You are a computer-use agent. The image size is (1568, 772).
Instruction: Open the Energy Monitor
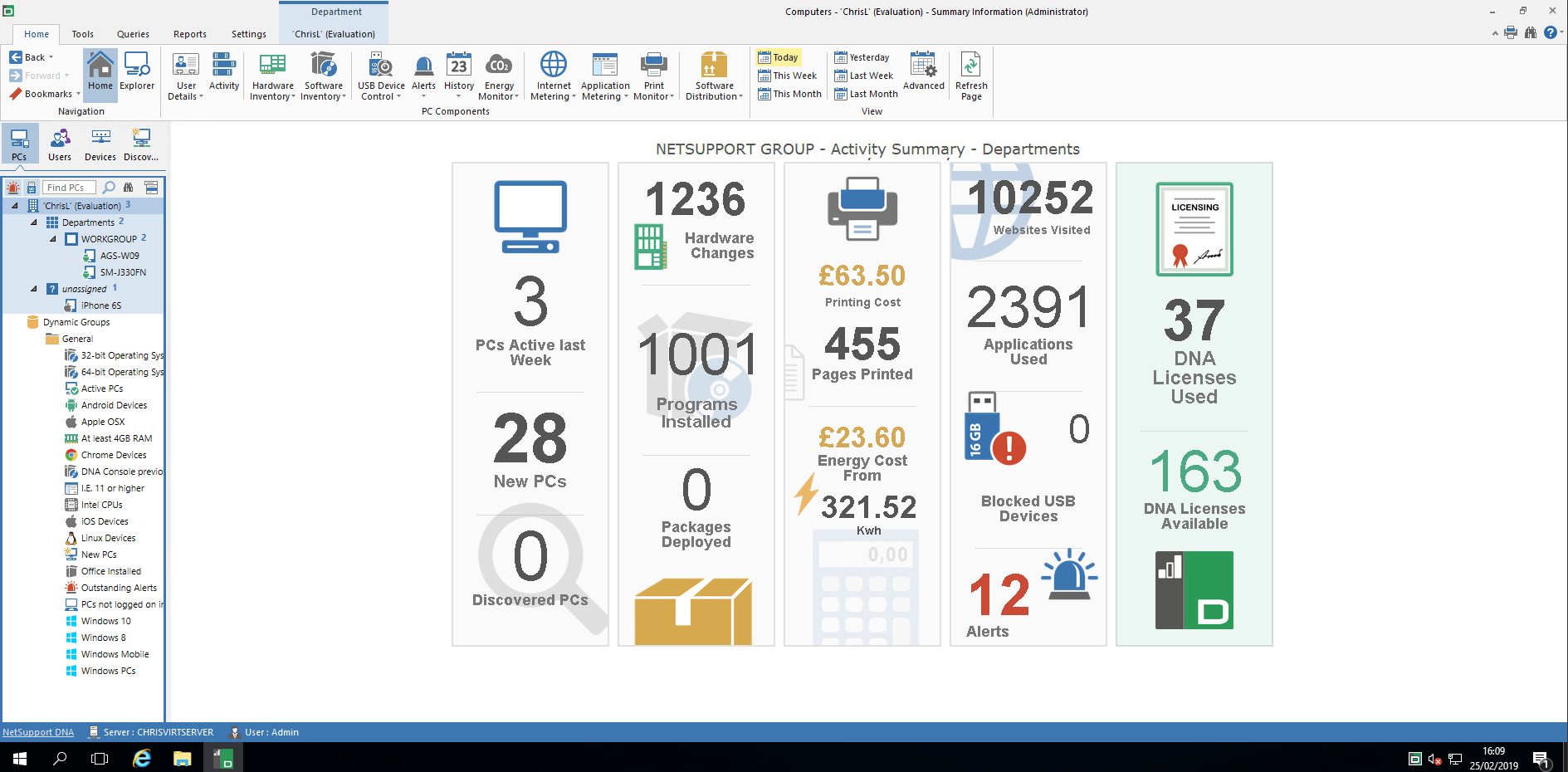click(x=498, y=75)
